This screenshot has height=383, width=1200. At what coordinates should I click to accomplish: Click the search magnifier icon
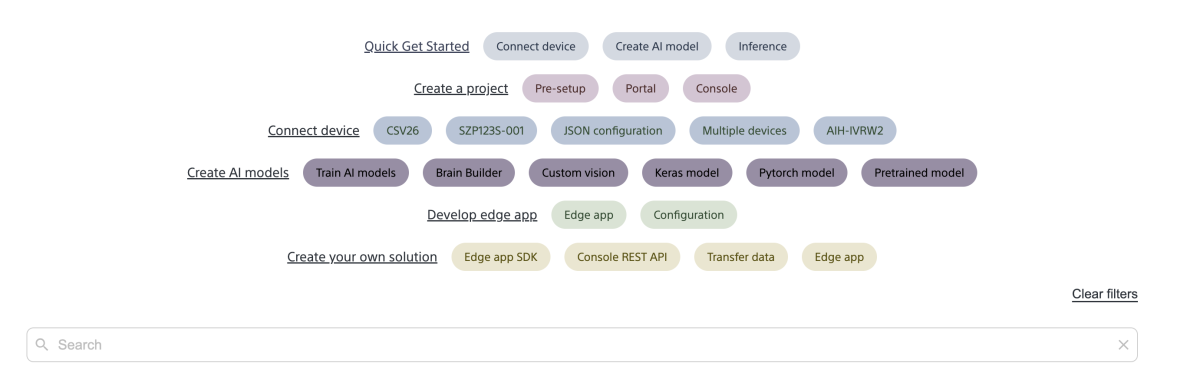tap(42, 345)
